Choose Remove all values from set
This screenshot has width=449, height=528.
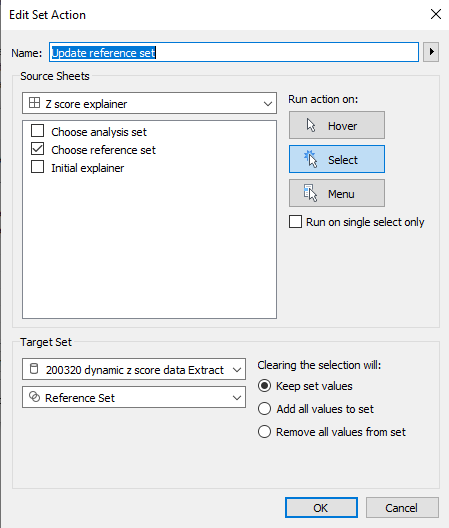coord(264,431)
